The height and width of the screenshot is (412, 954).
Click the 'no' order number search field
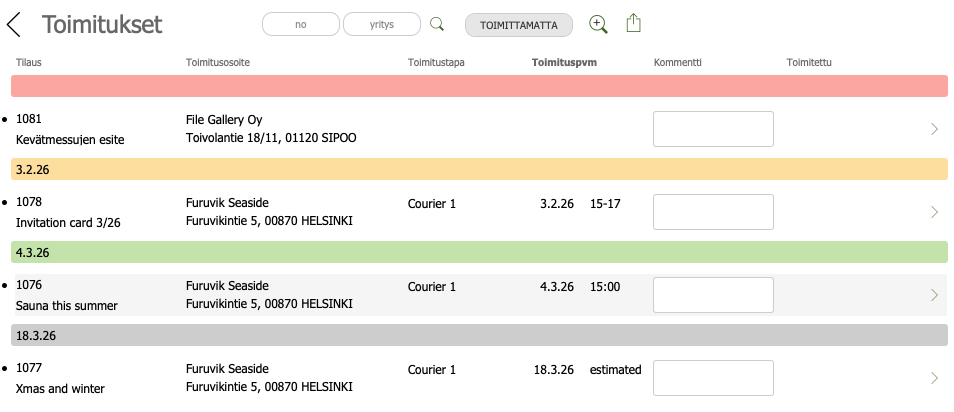point(300,25)
